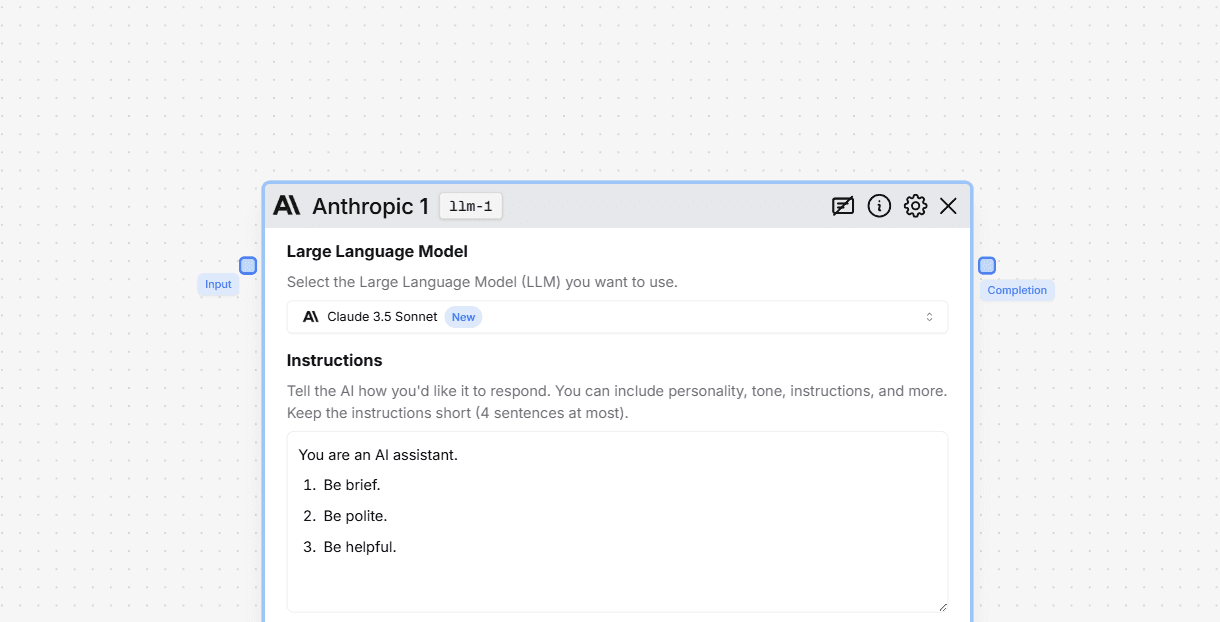Click the Completion label tag

(1017, 291)
